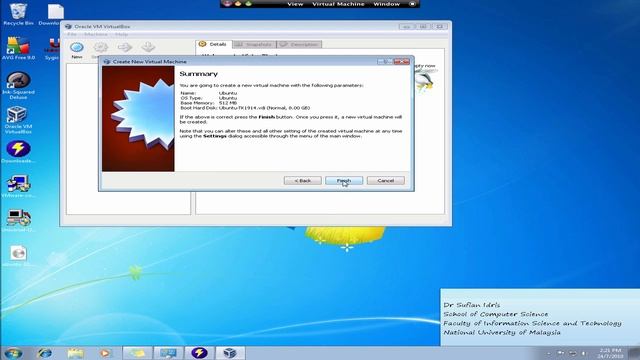Open the Machine menu in VirtualBox window
Image resolution: width=640 pixels, height=360 pixels.
[96, 34]
